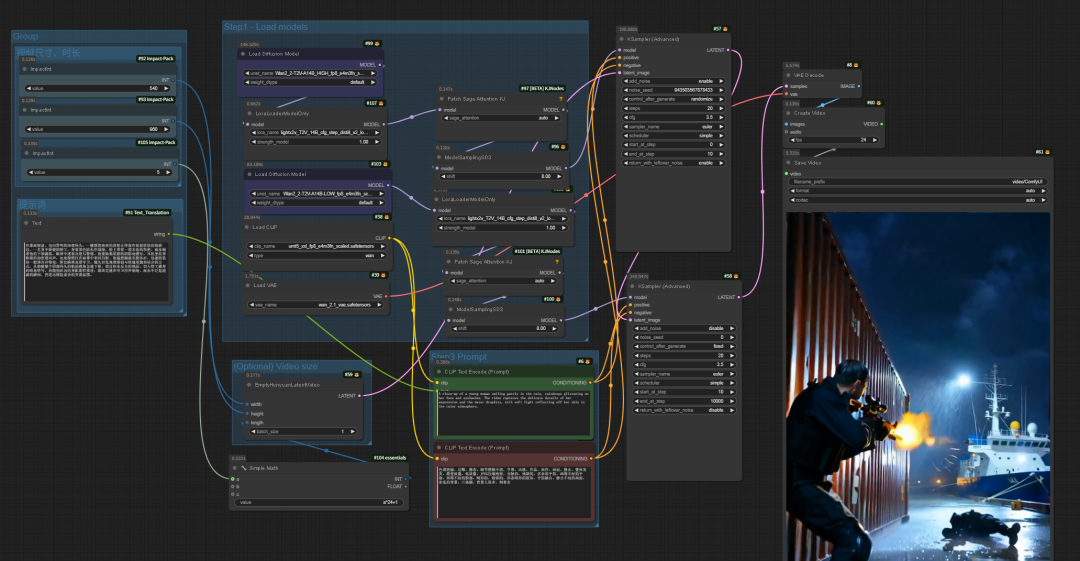
Task: Collapse the Save Video node
Action: click(x=789, y=163)
